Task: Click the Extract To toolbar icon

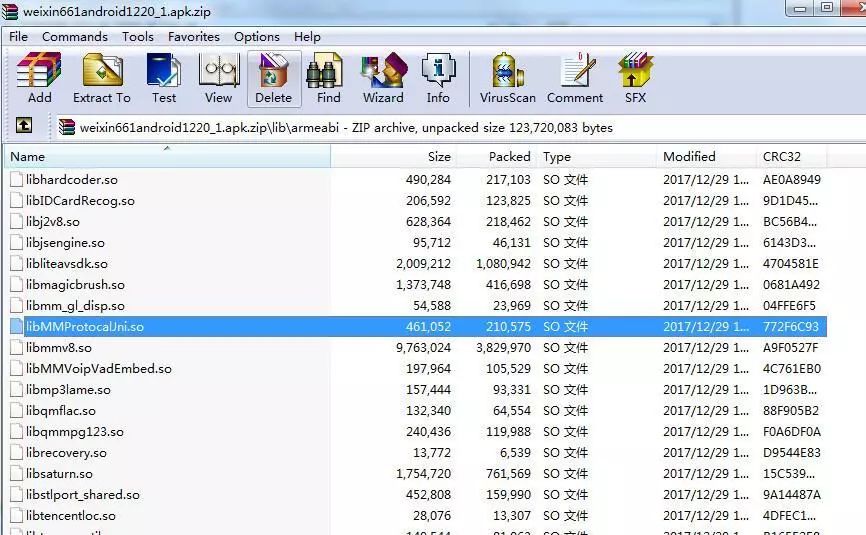Action: (x=101, y=78)
